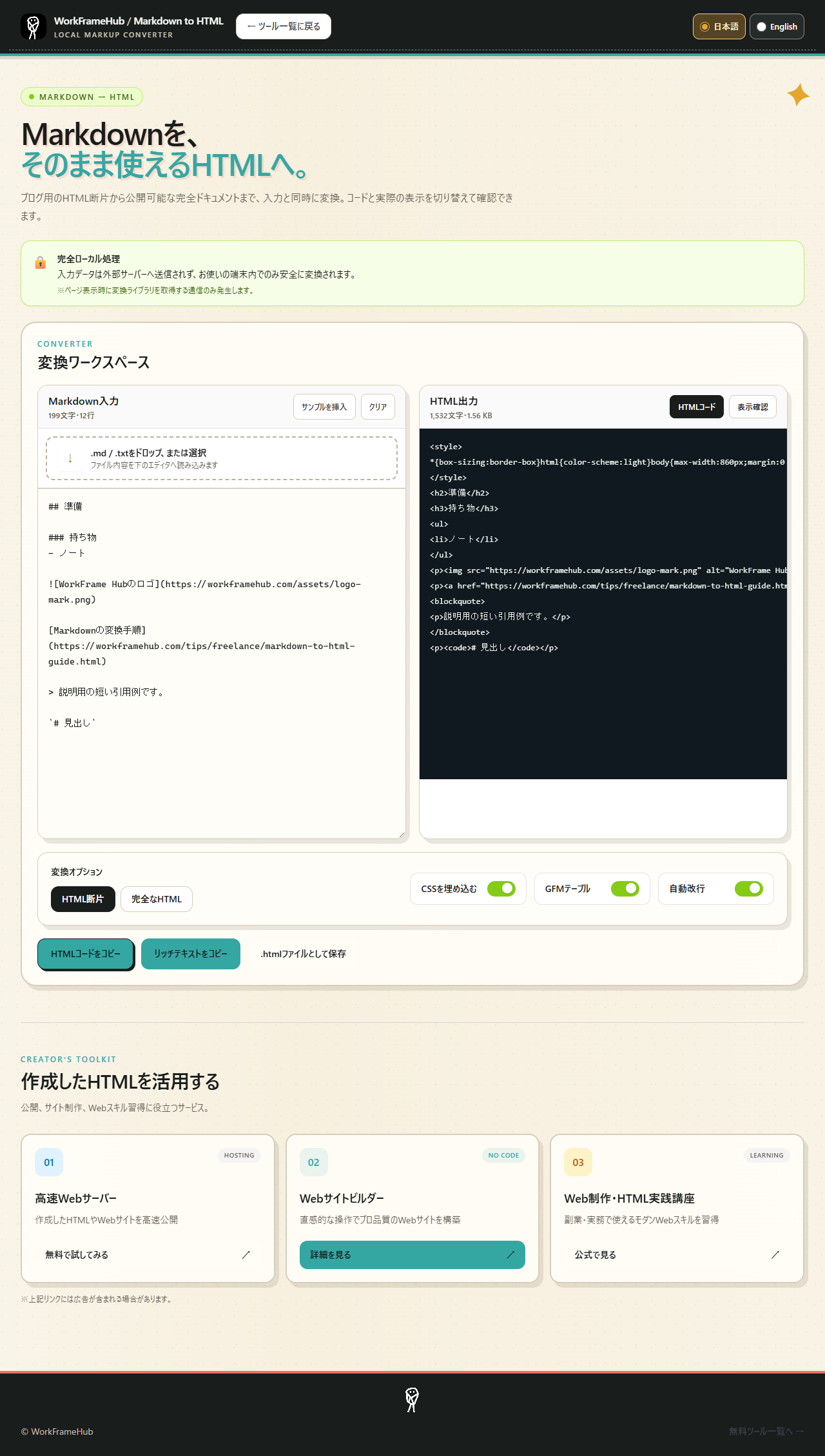
Task: Open 公式で見る learning course link
Action: [677, 1254]
